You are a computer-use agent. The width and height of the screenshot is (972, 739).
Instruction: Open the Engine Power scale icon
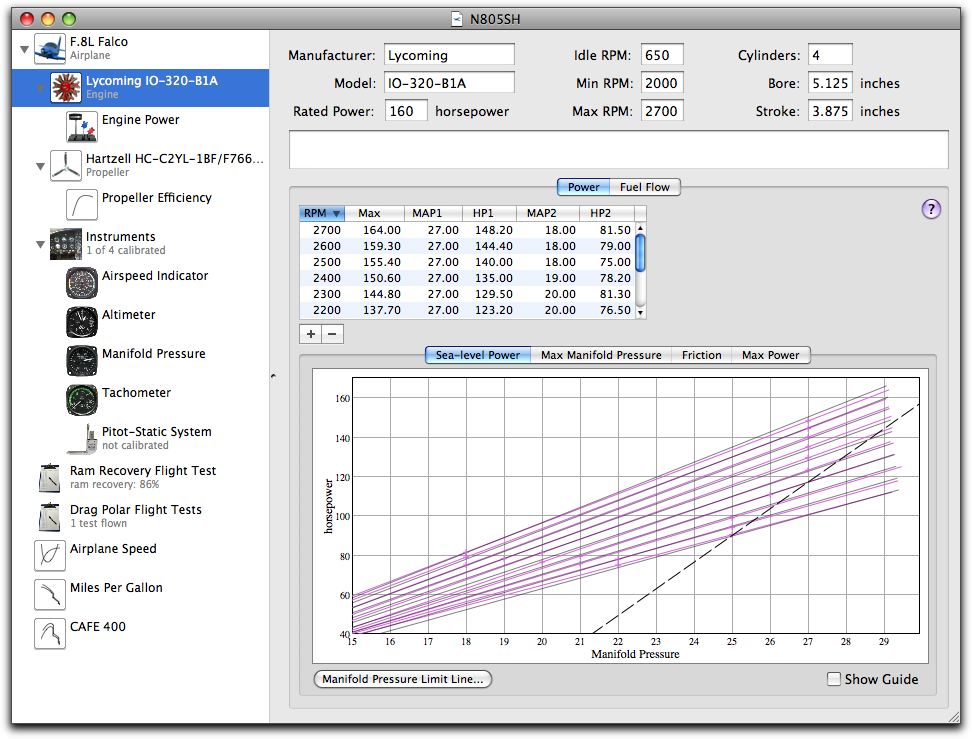tap(82, 126)
